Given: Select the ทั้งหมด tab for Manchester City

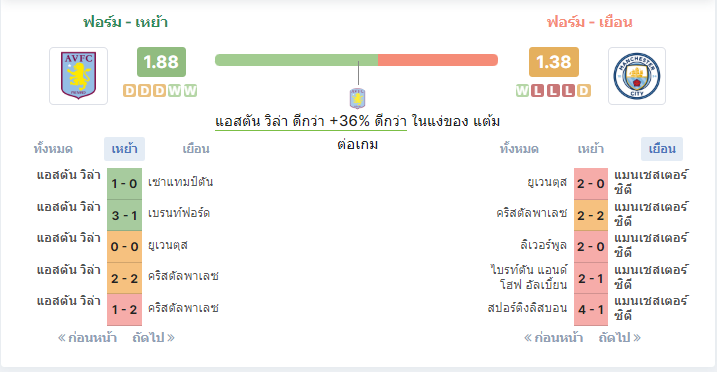Looking at the screenshot, I should (x=519, y=149).
